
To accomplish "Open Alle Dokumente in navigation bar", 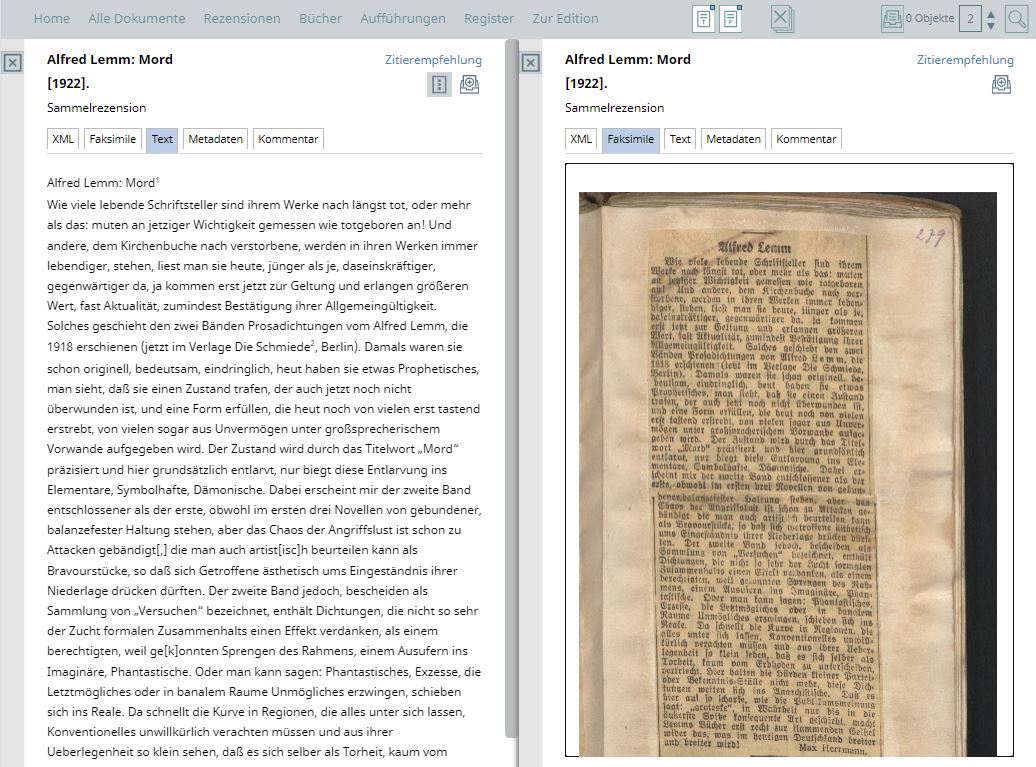I will click(137, 18).
